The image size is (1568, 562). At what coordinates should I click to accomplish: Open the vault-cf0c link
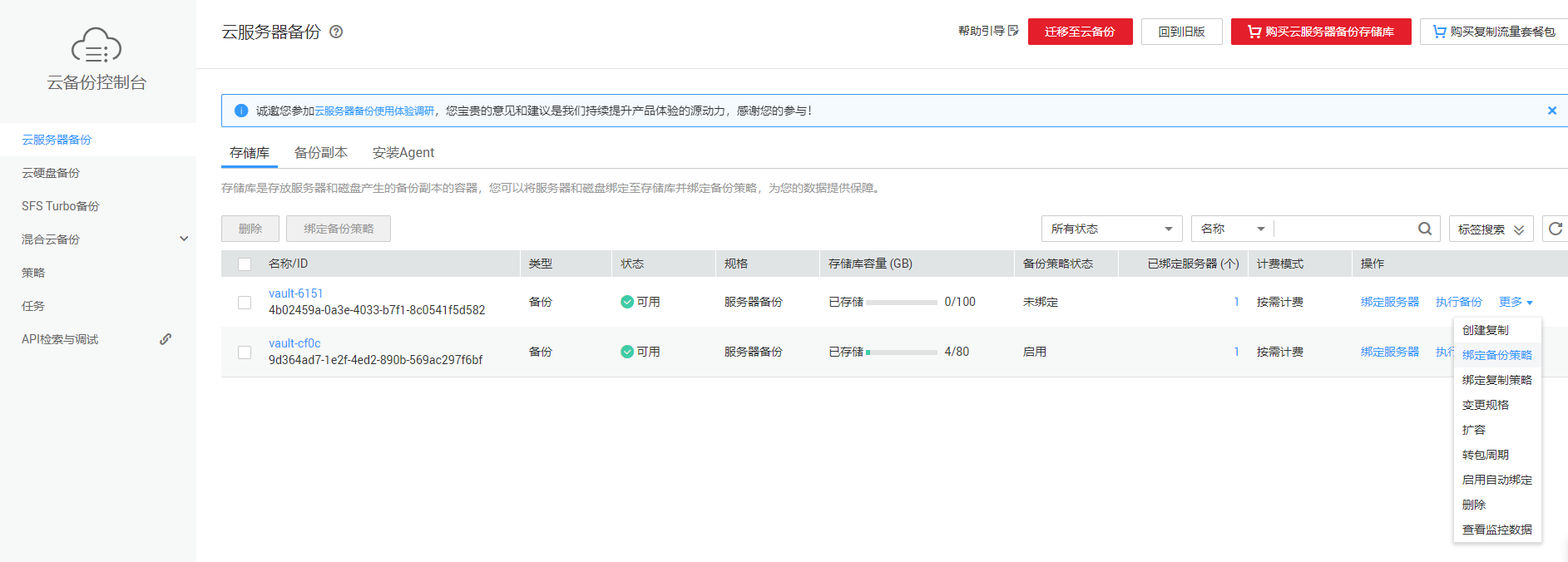pyautogui.click(x=294, y=343)
